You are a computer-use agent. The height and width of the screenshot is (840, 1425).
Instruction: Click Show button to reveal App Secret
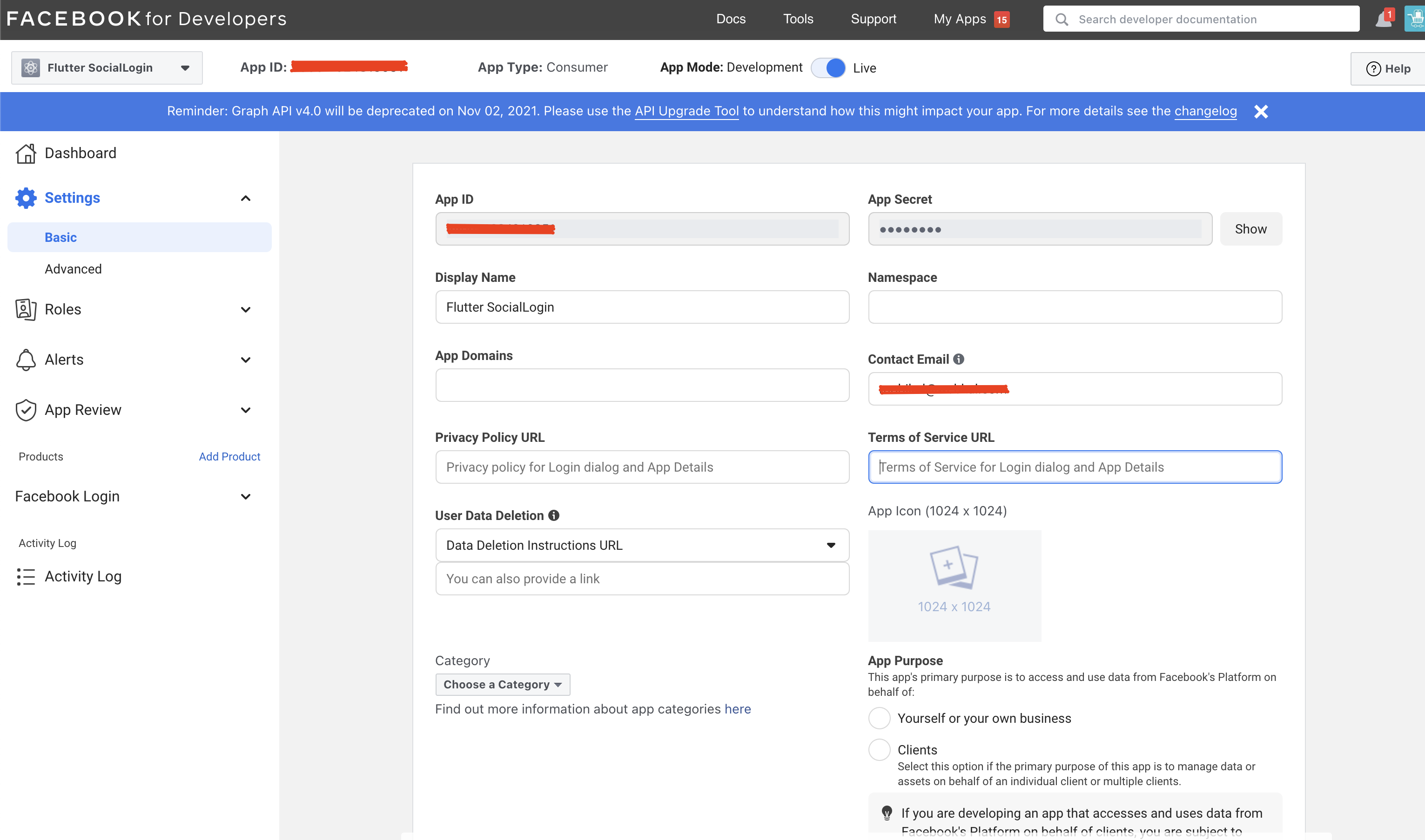click(1250, 229)
